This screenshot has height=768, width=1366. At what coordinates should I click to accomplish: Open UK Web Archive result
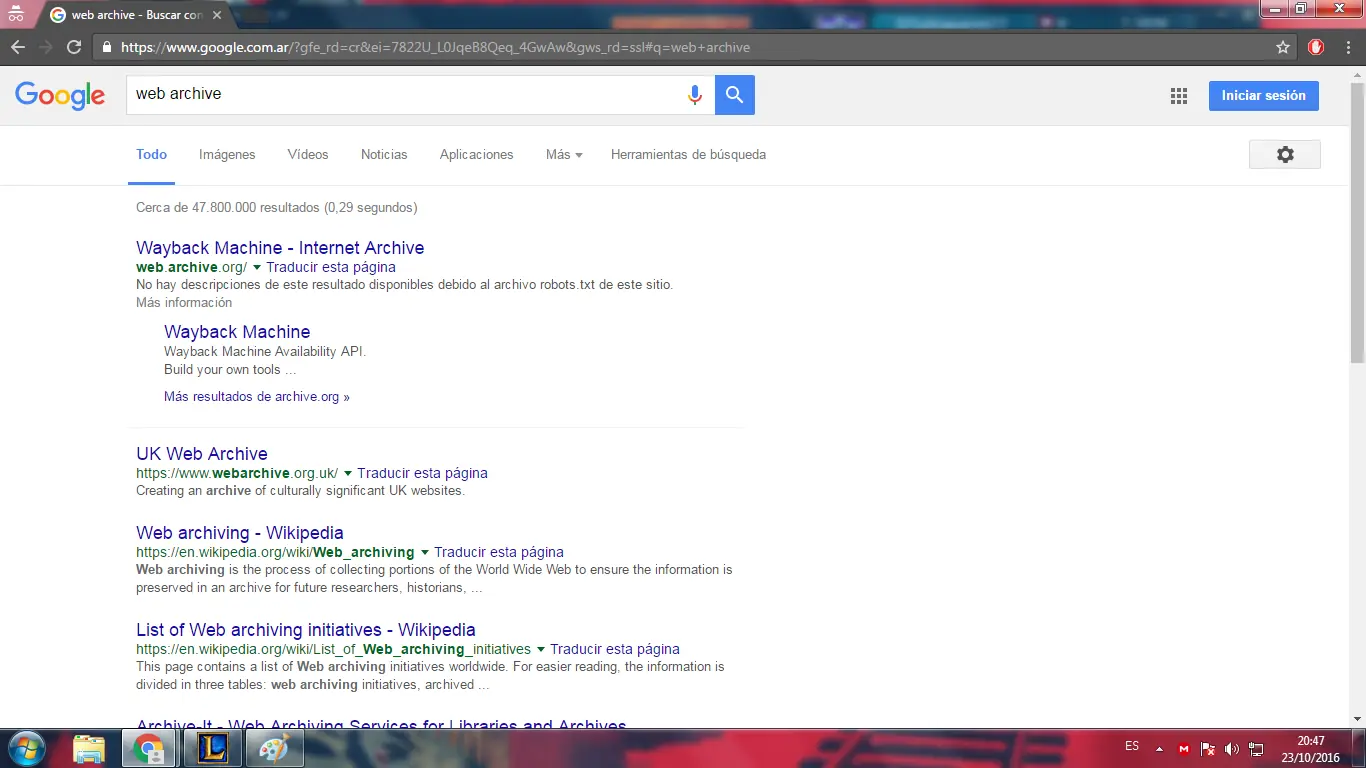202,454
